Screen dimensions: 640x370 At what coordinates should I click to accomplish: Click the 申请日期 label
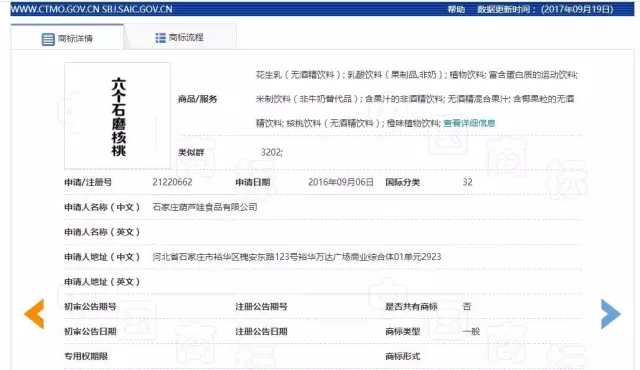253,182
